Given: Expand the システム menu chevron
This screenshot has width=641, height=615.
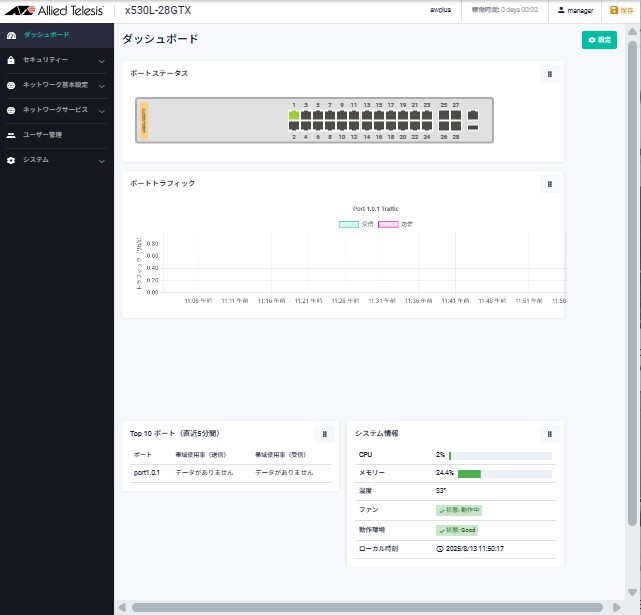Looking at the screenshot, I should pyautogui.click(x=102, y=161).
